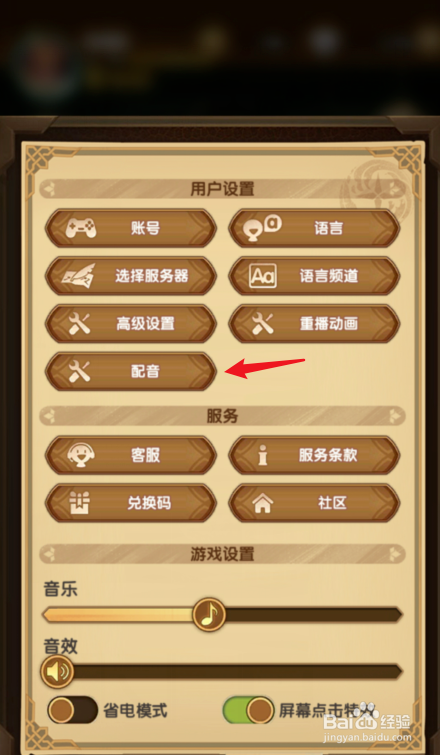Screen dimensions: 440x755
Task: Tap the gift box icon on 兑换码
Action: pyautogui.click(x=80, y=503)
